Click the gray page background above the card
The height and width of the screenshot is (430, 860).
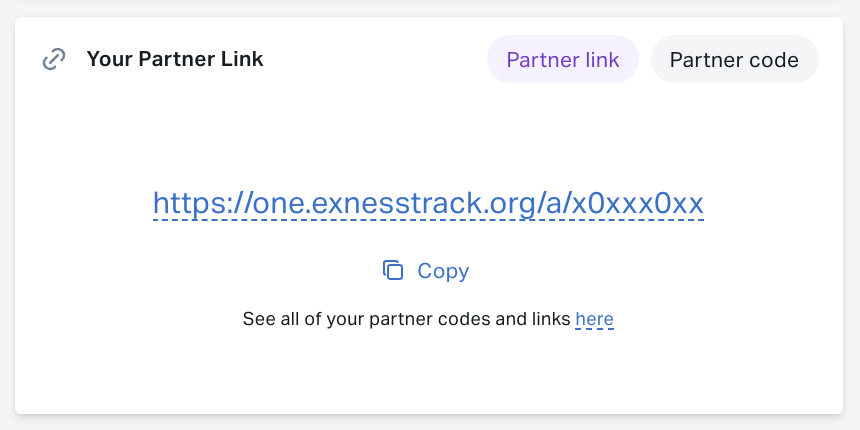[430, 8]
